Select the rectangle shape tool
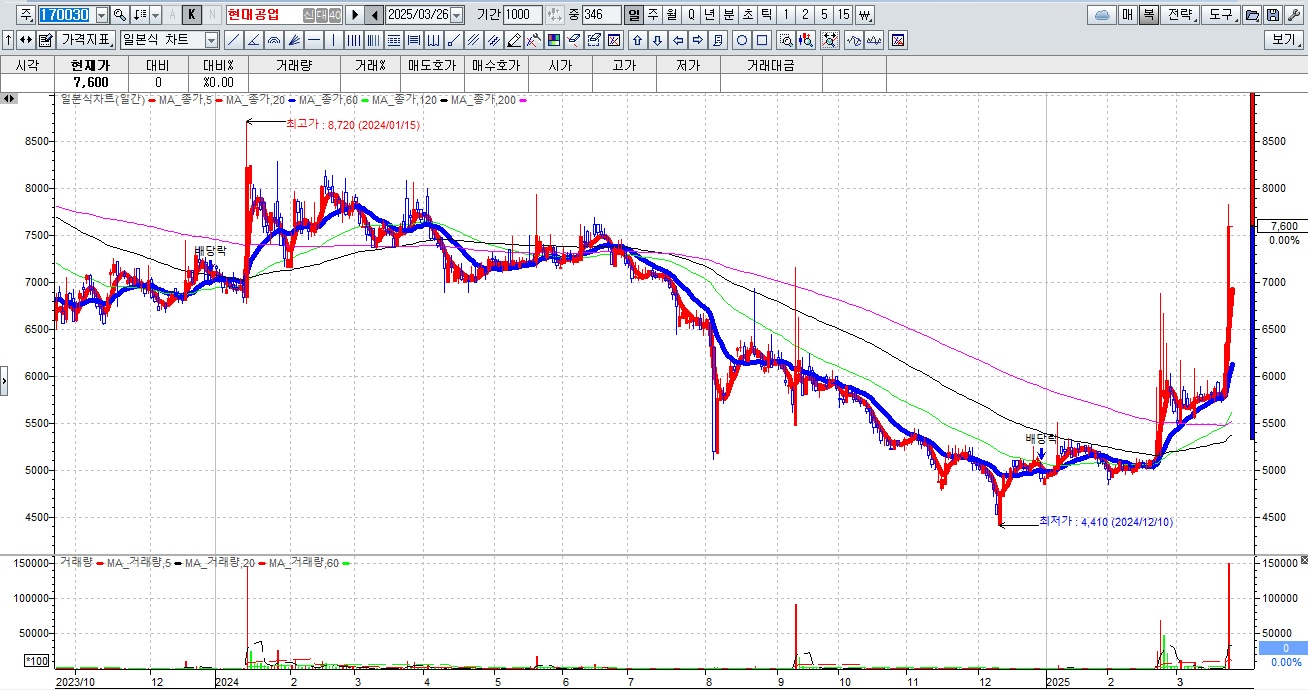Screen dimensions: 1308x690 (x=762, y=40)
